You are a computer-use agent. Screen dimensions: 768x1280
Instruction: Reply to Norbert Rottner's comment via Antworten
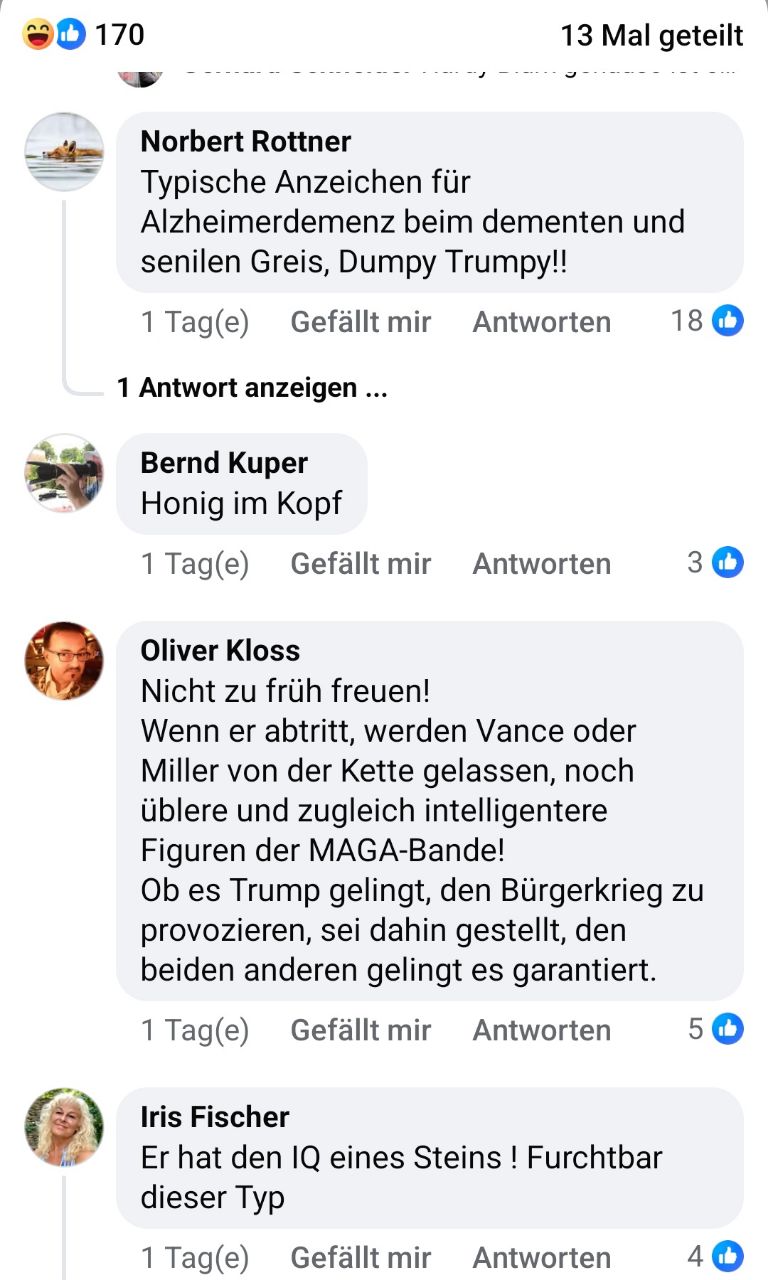(x=541, y=322)
